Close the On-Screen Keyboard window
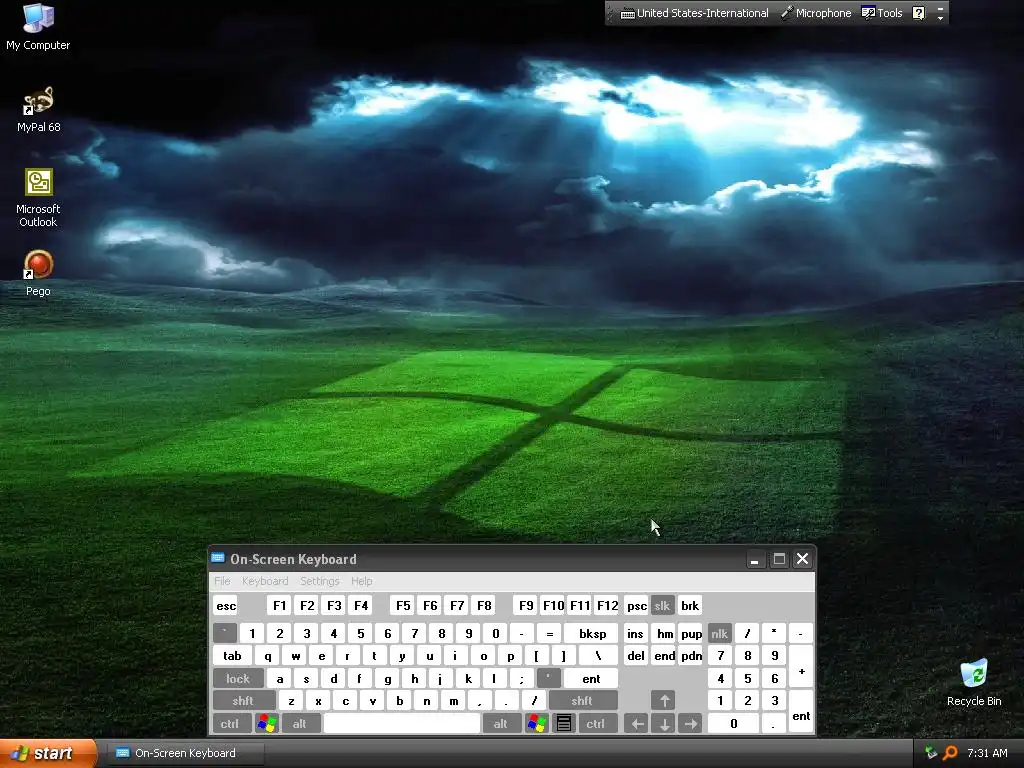This screenshot has height=768, width=1024. point(803,559)
